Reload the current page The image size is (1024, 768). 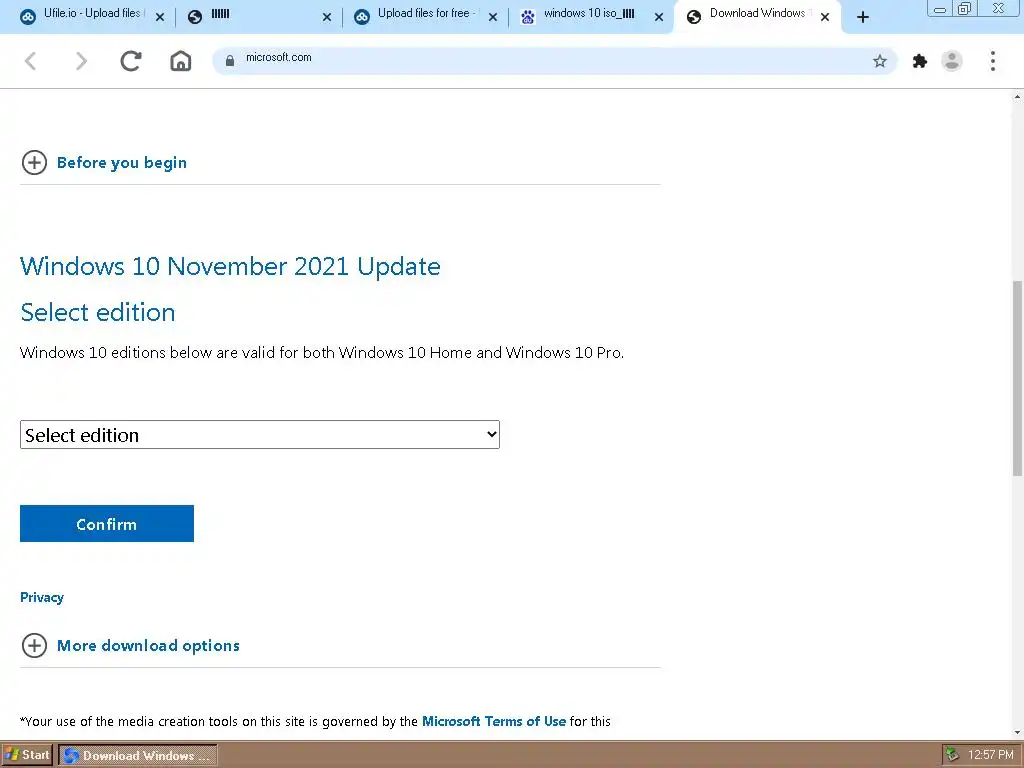click(x=131, y=61)
